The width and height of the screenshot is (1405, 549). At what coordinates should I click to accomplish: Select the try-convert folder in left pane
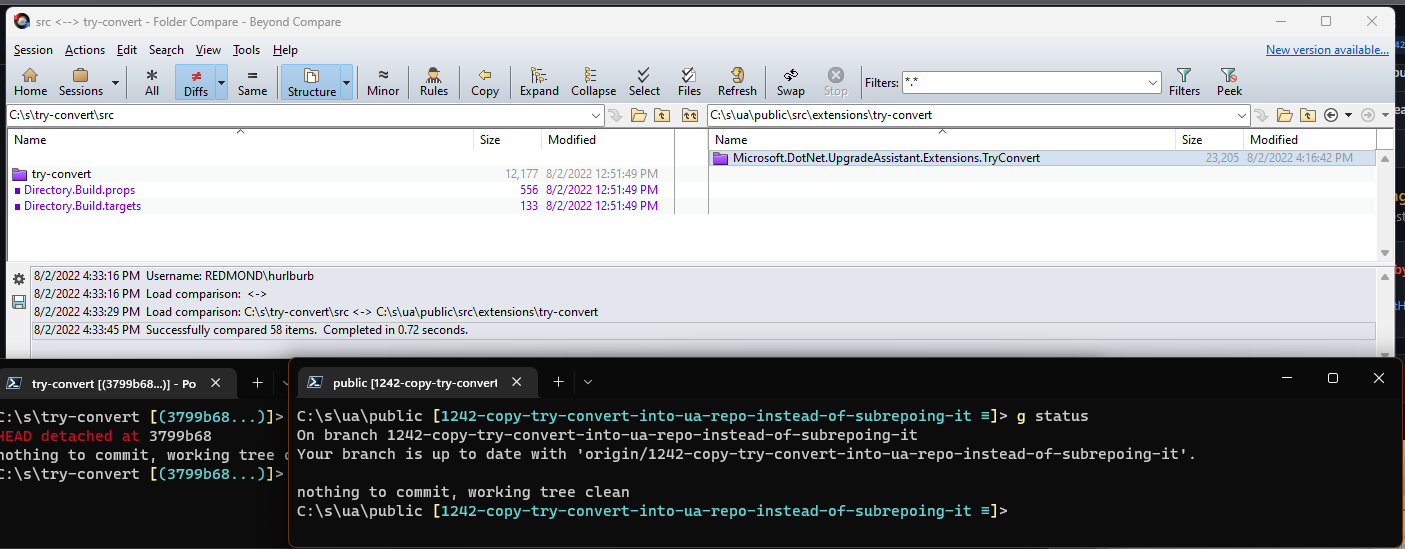point(61,174)
